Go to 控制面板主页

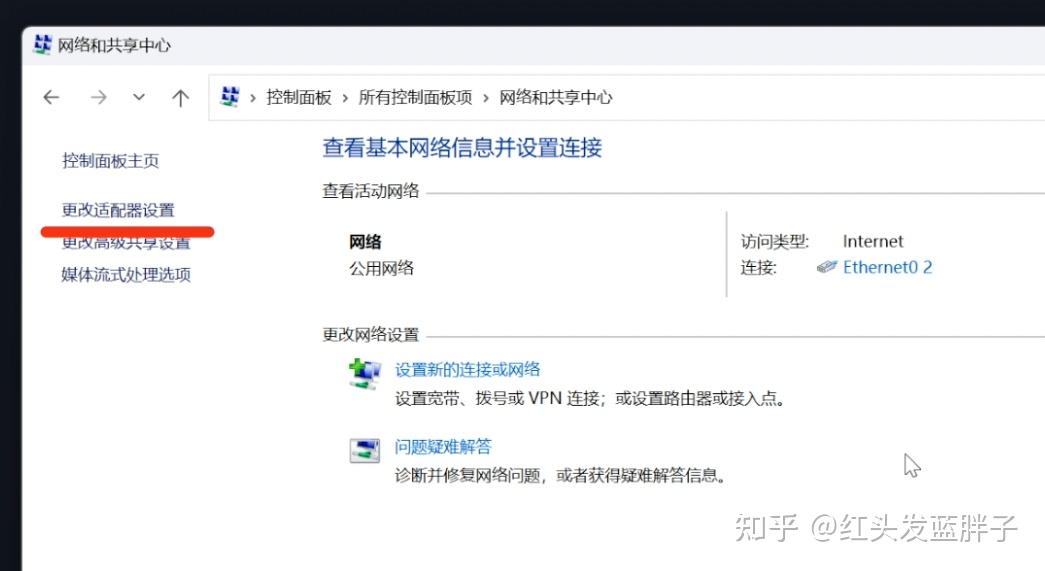pos(110,161)
